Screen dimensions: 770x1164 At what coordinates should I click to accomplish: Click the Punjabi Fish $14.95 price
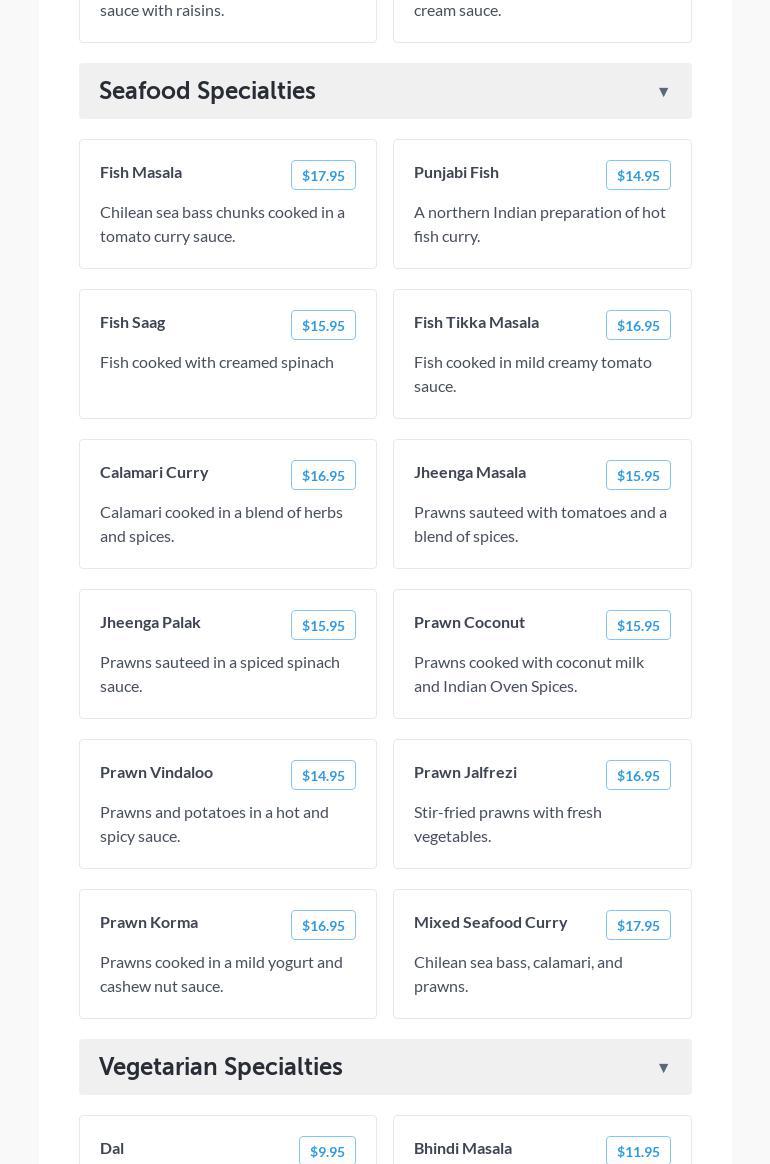pyautogui.click(x=638, y=176)
